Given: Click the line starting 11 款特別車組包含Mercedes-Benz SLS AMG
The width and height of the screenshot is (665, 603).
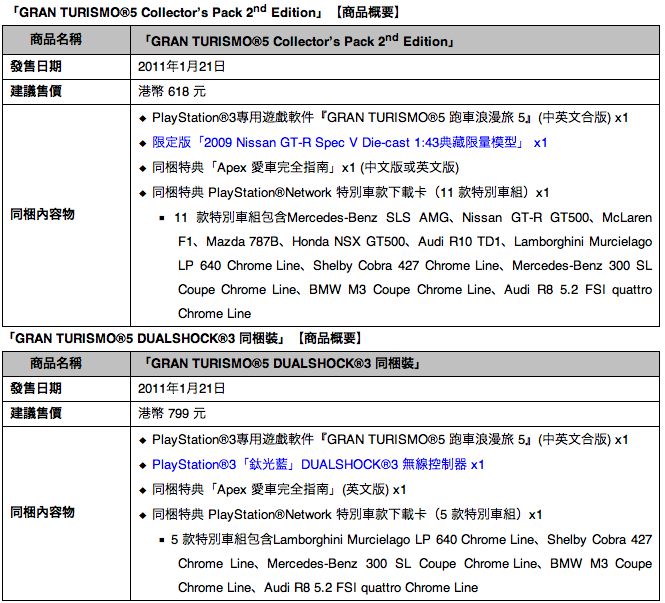Looking at the screenshot, I should pyautogui.click(x=413, y=218).
